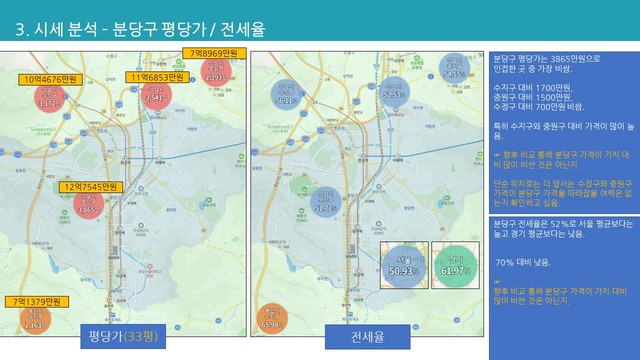Viewport: 640px width, 360px height.
Task: Select the blue 50.55% jeonse bubble
Action: click(454, 68)
